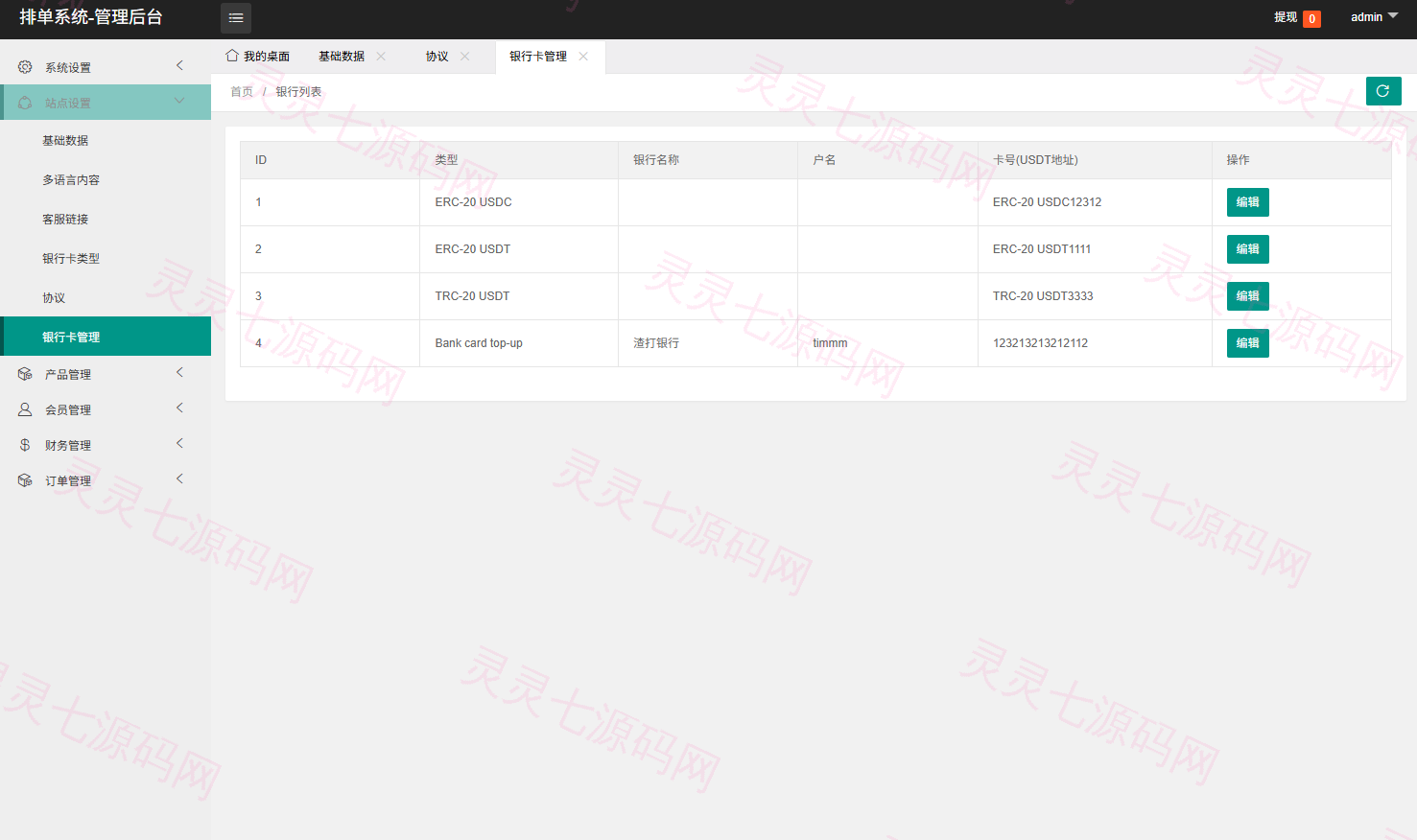Open the admin account dropdown

tap(1374, 17)
